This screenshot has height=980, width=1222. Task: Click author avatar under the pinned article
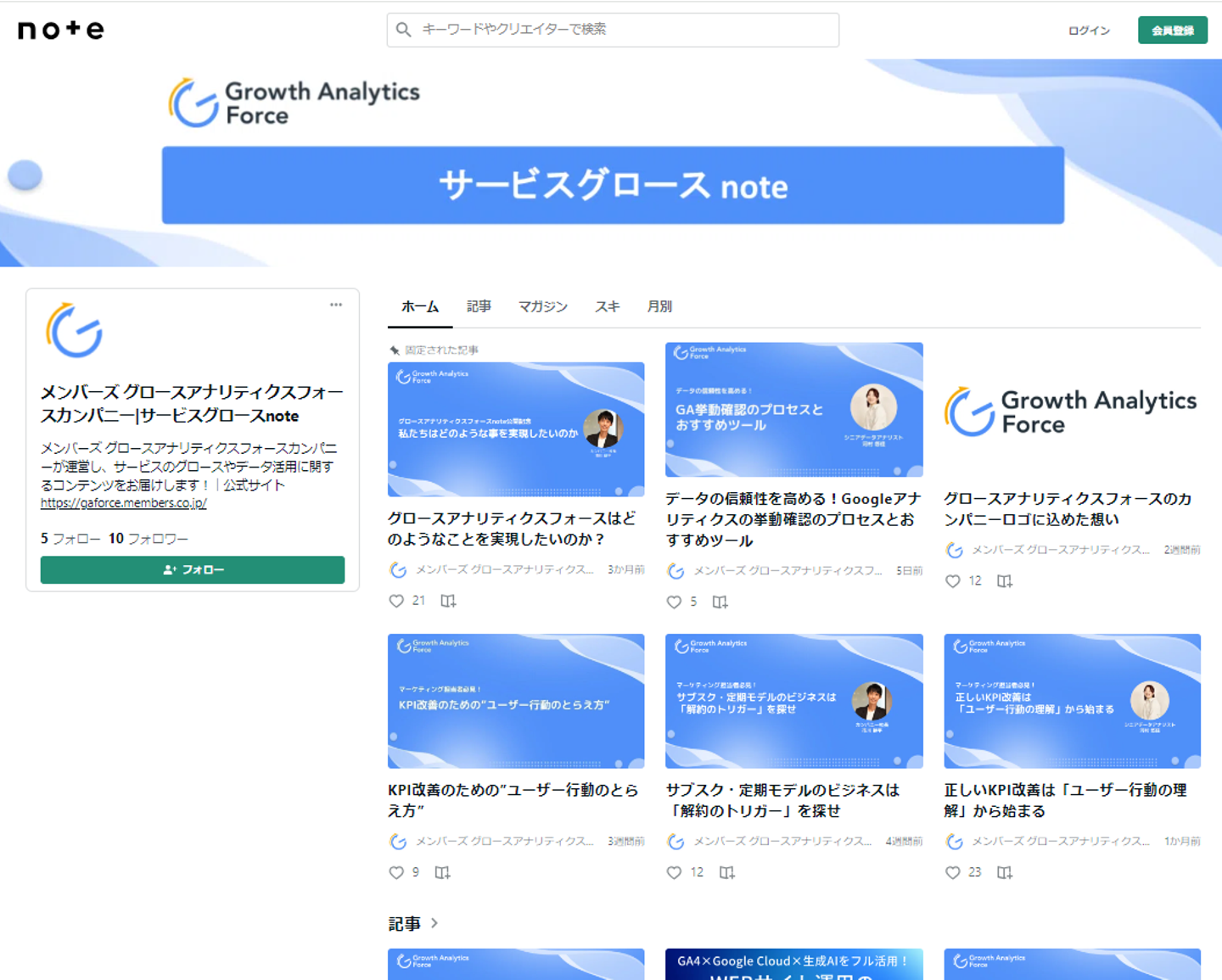pyautogui.click(x=398, y=569)
